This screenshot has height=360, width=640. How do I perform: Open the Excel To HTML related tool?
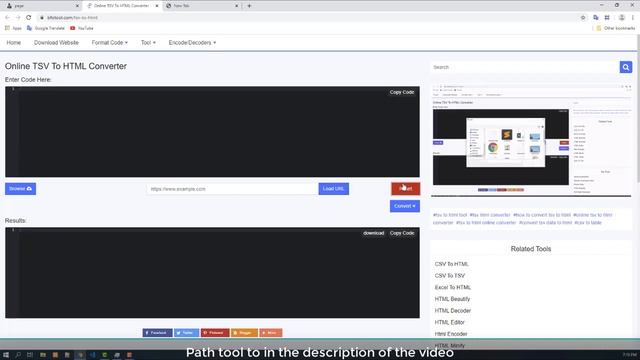(x=453, y=287)
